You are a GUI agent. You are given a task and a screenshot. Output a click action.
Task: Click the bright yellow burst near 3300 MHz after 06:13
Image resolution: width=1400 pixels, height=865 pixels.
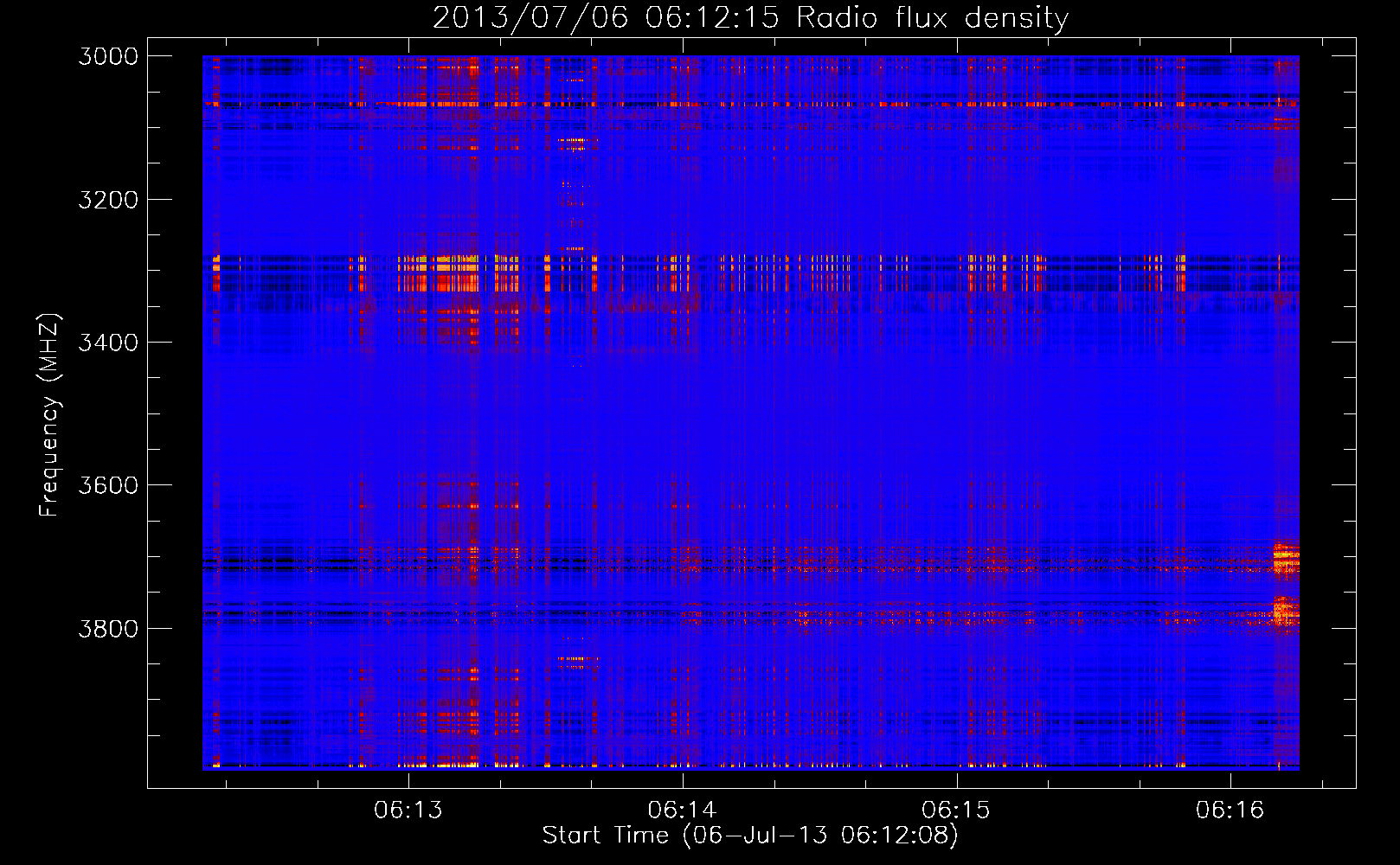point(457,272)
